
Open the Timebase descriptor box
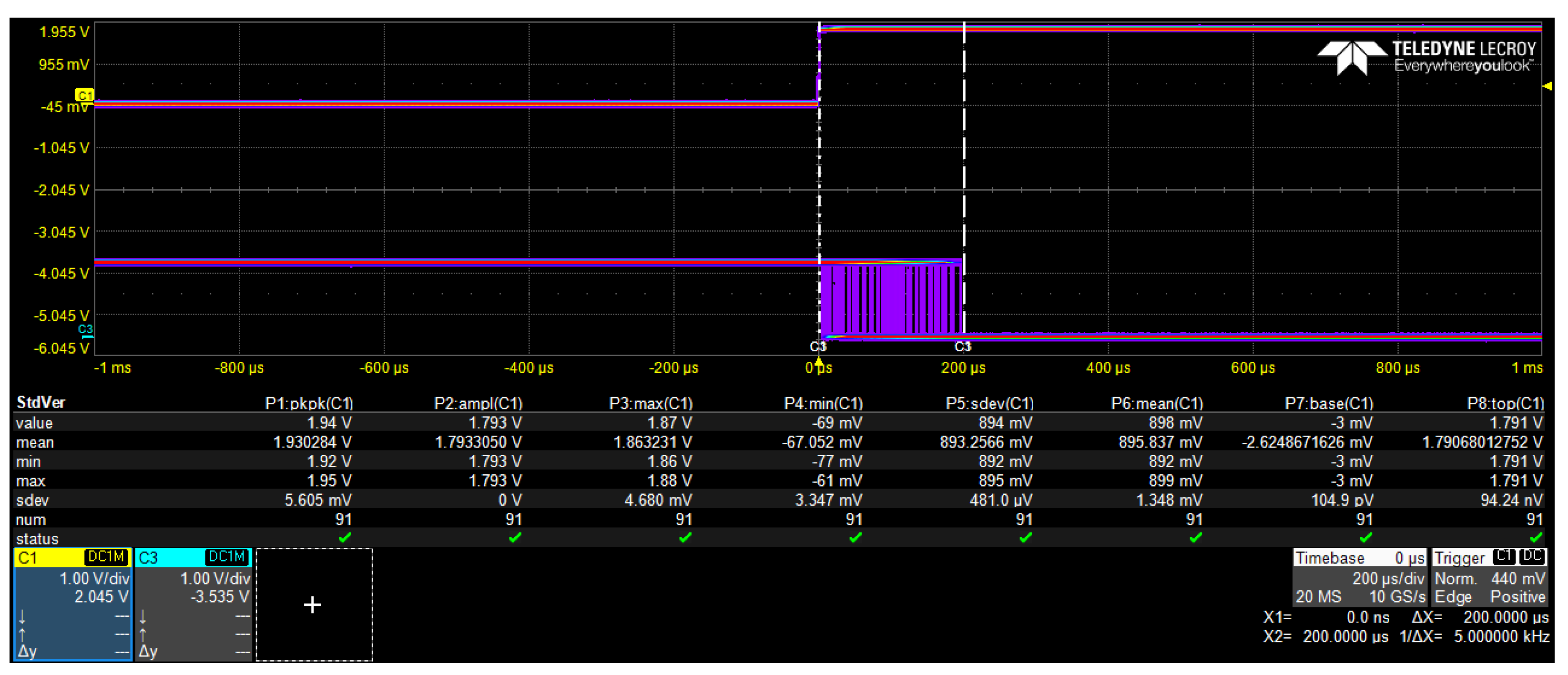pos(1359,577)
